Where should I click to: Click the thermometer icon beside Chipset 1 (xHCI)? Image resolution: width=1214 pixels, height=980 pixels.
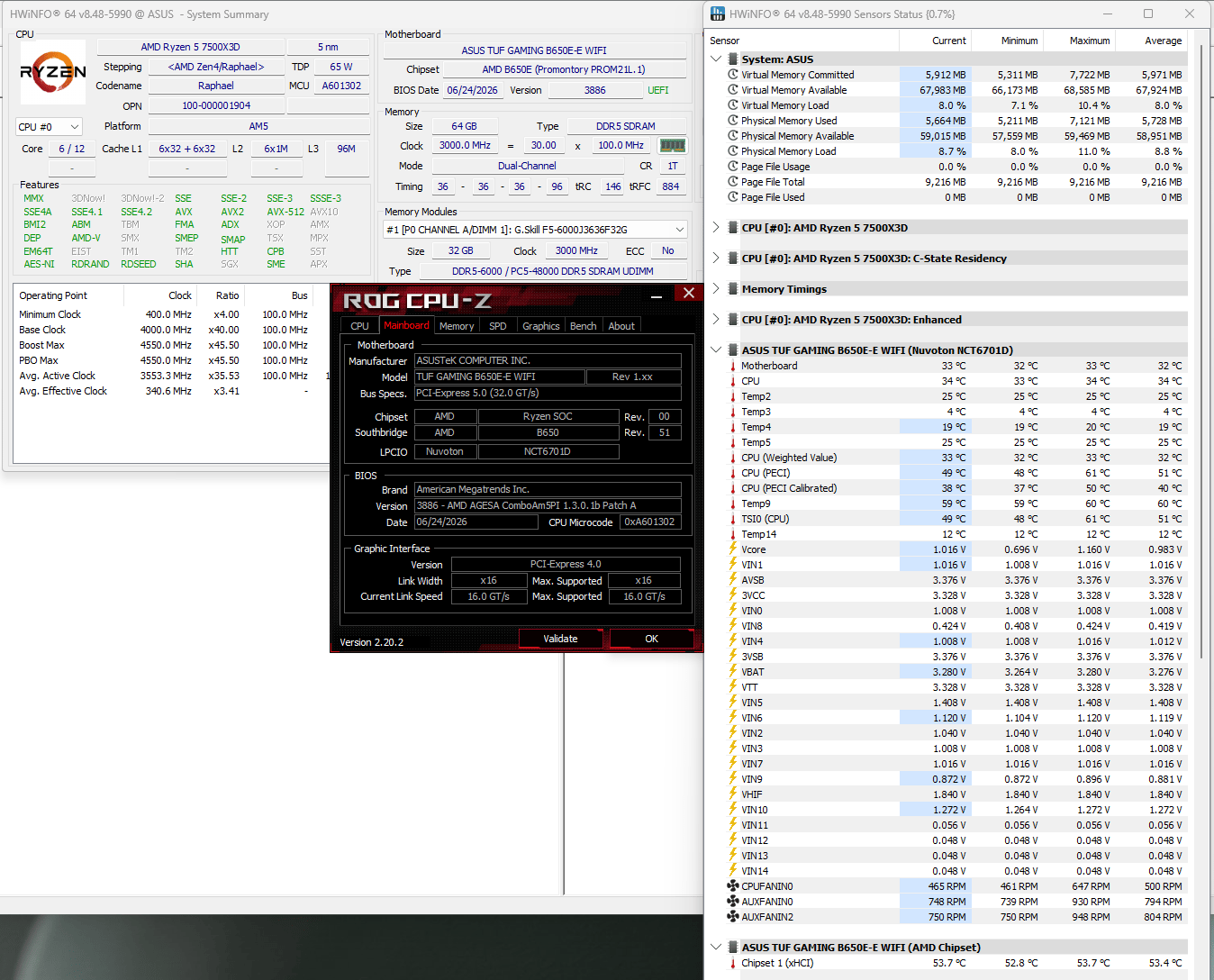pos(733,963)
